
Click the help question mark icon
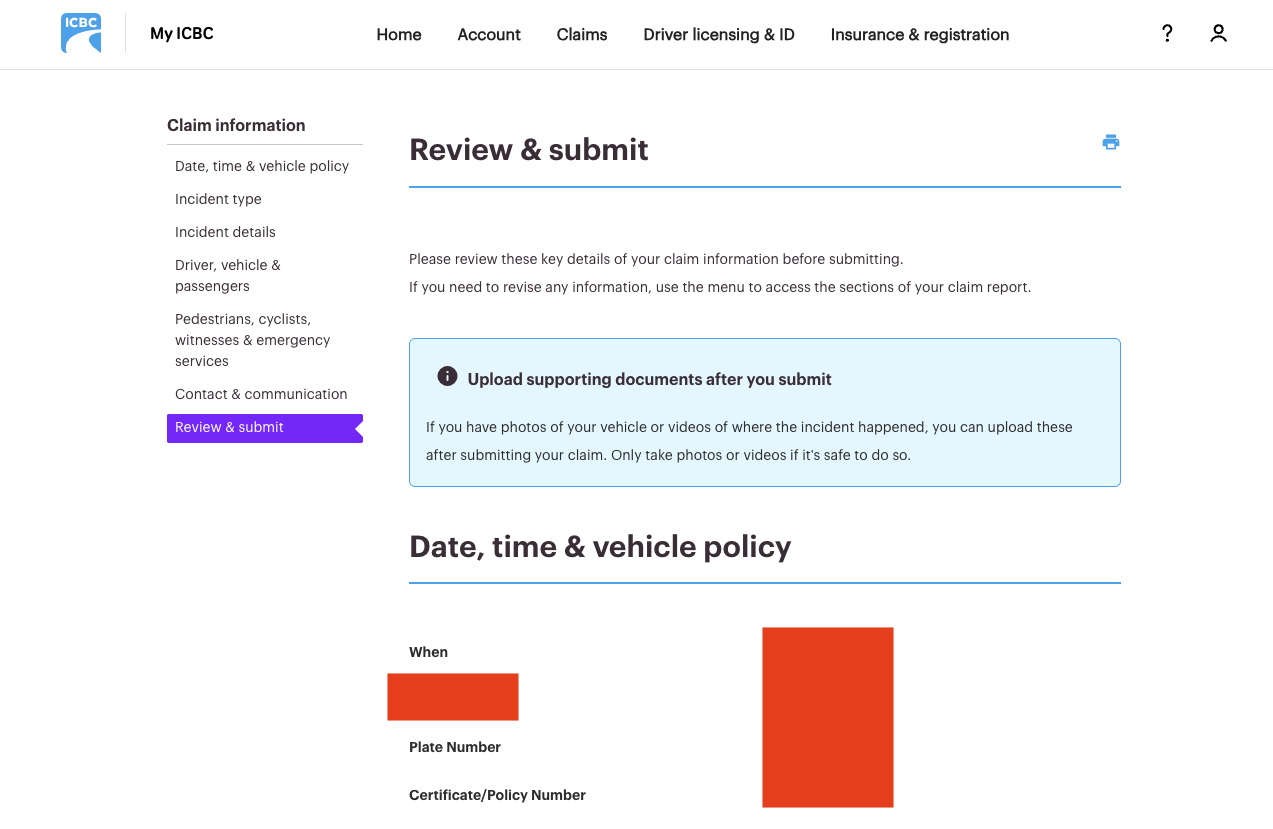[x=1167, y=33]
